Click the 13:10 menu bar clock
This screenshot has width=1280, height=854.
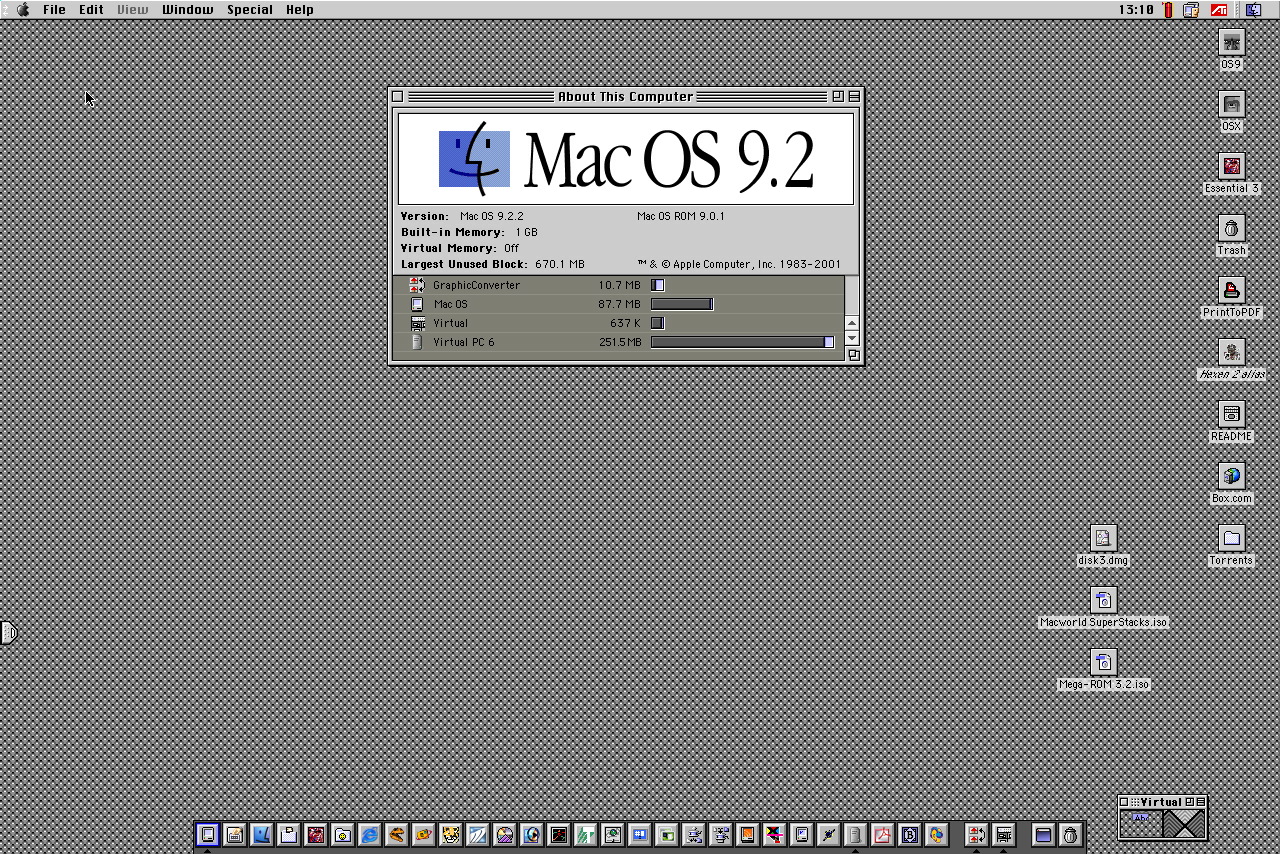1136,10
